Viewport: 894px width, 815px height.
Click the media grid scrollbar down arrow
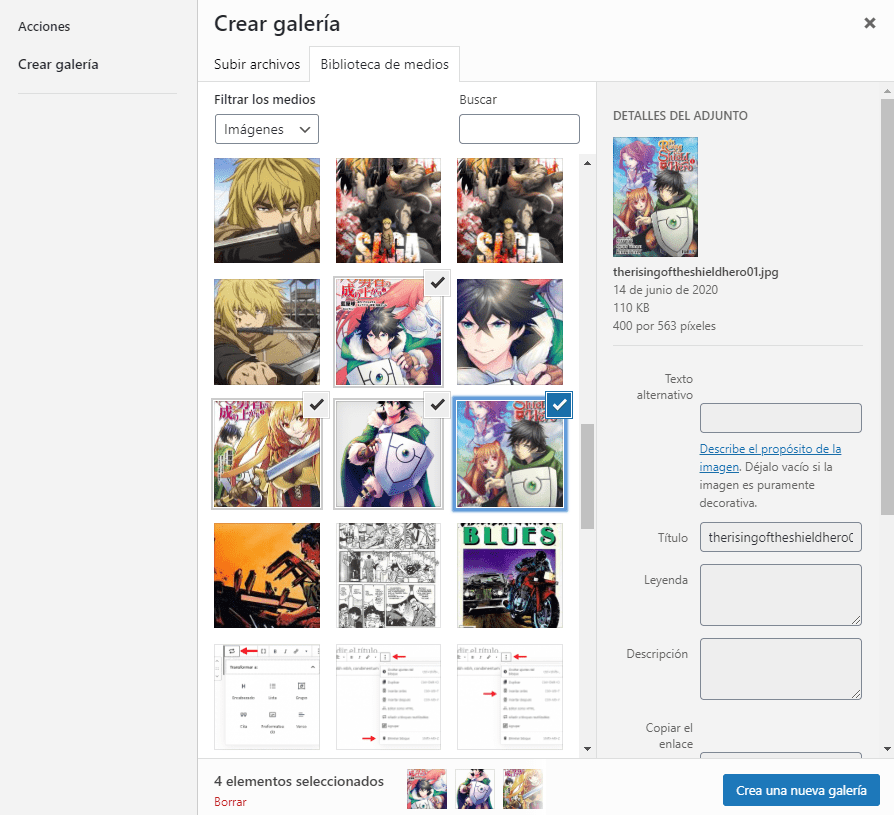point(587,749)
